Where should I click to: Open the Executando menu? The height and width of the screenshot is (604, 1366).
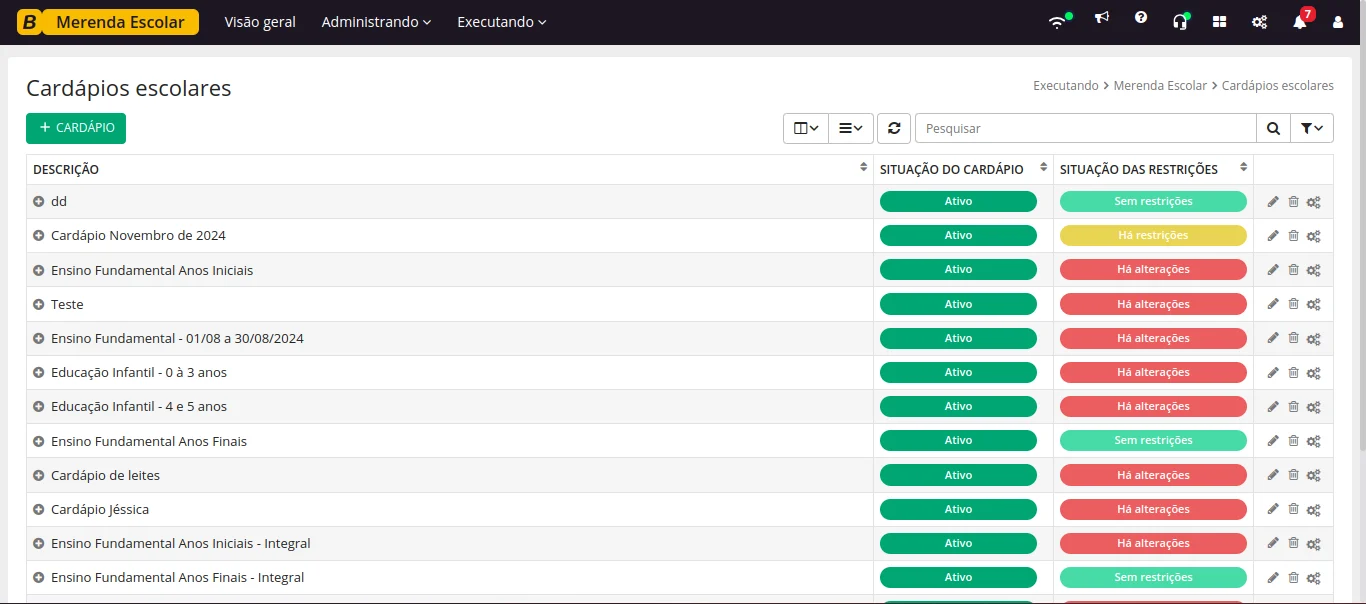pyautogui.click(x=502, y=22)
